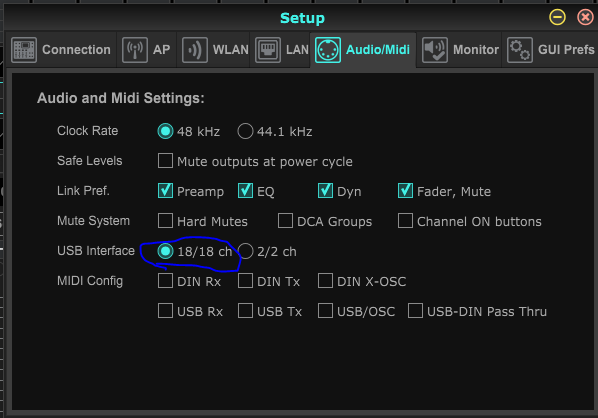Uncheck Fader, Mute link preference
The height and width of the screenshot is (418, 598).
coord(405,191)
